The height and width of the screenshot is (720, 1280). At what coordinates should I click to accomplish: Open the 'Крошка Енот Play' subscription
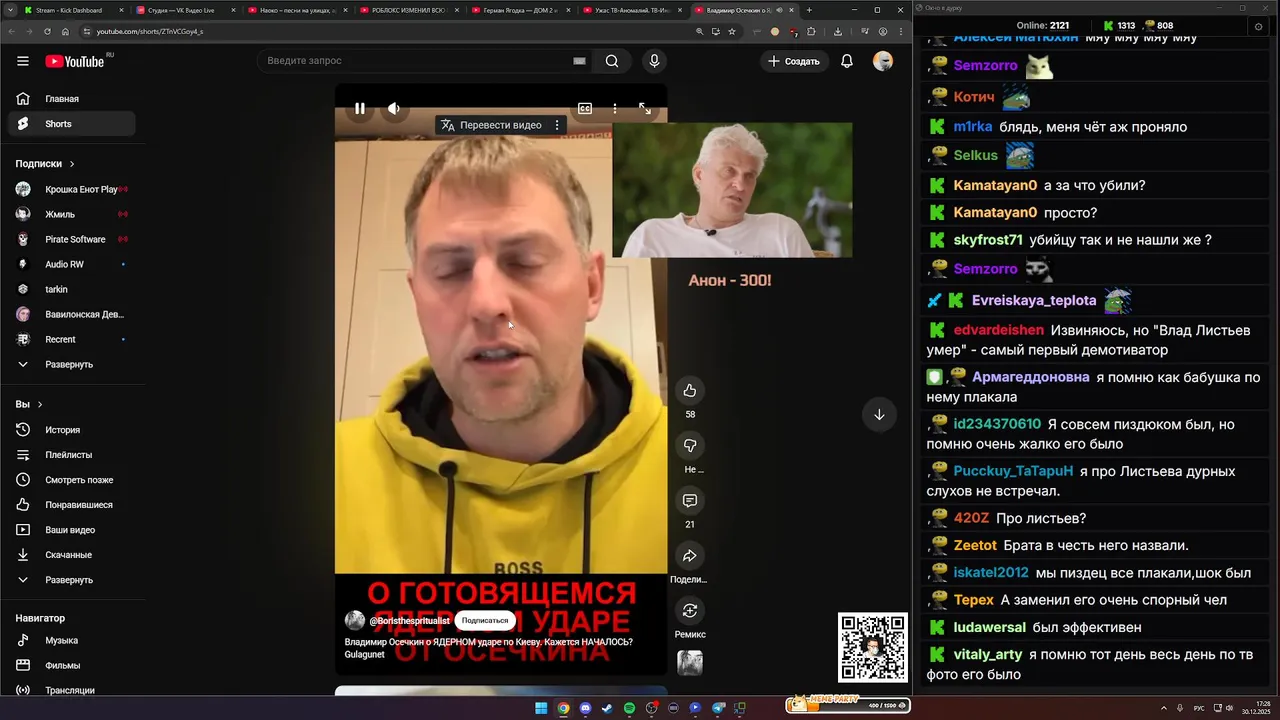click(x=72, y=189)
